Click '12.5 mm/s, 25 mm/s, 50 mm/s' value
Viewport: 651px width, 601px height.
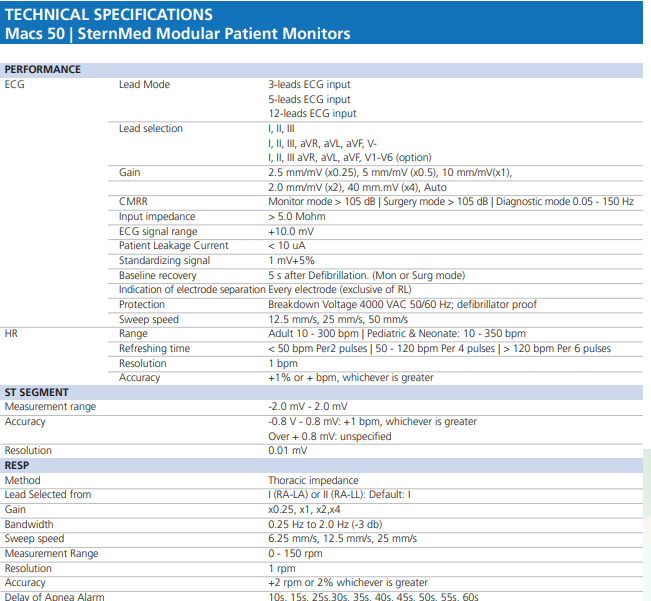point(338,320)
